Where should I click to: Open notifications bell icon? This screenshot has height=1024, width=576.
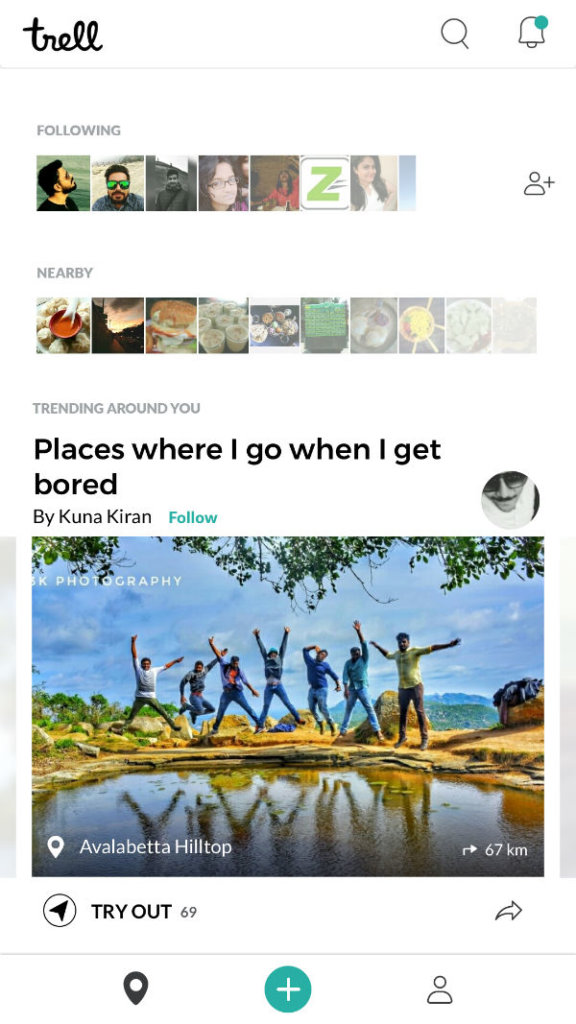click(532, 32)
